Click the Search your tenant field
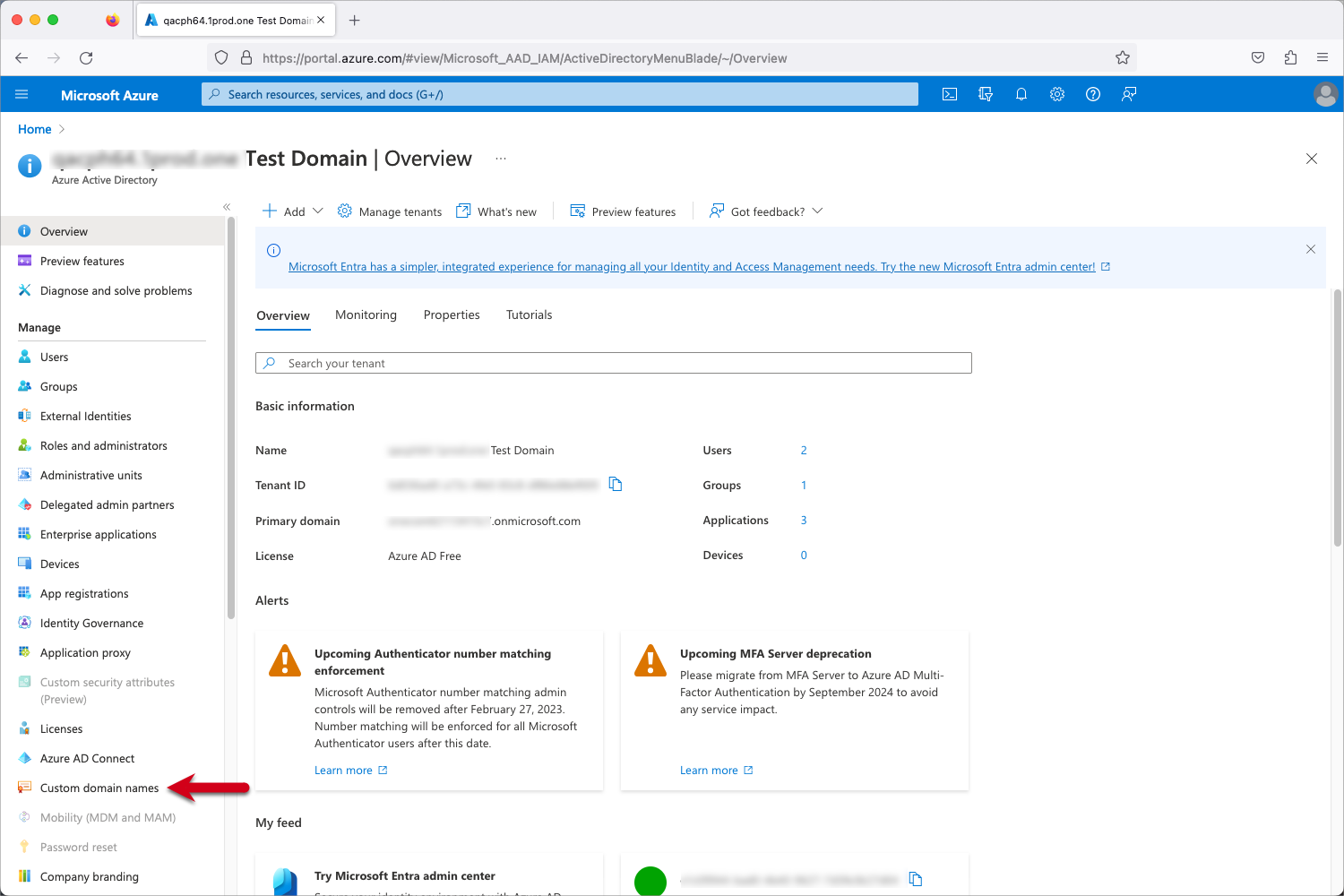Viewport: 1344px width, 896px height. pyautogui.click(x=614, y=363)
